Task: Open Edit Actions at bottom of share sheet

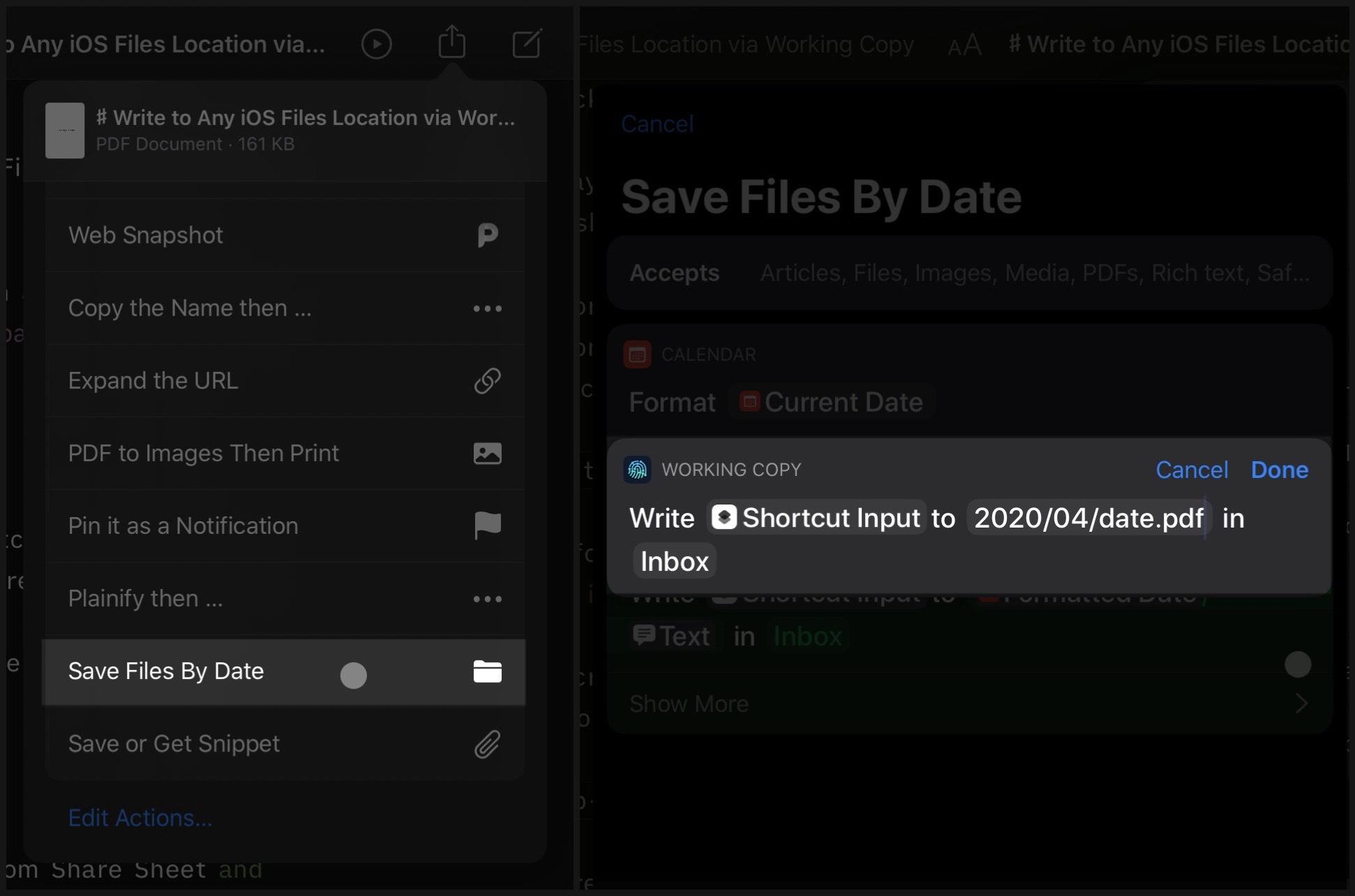Action: point(140,818)
